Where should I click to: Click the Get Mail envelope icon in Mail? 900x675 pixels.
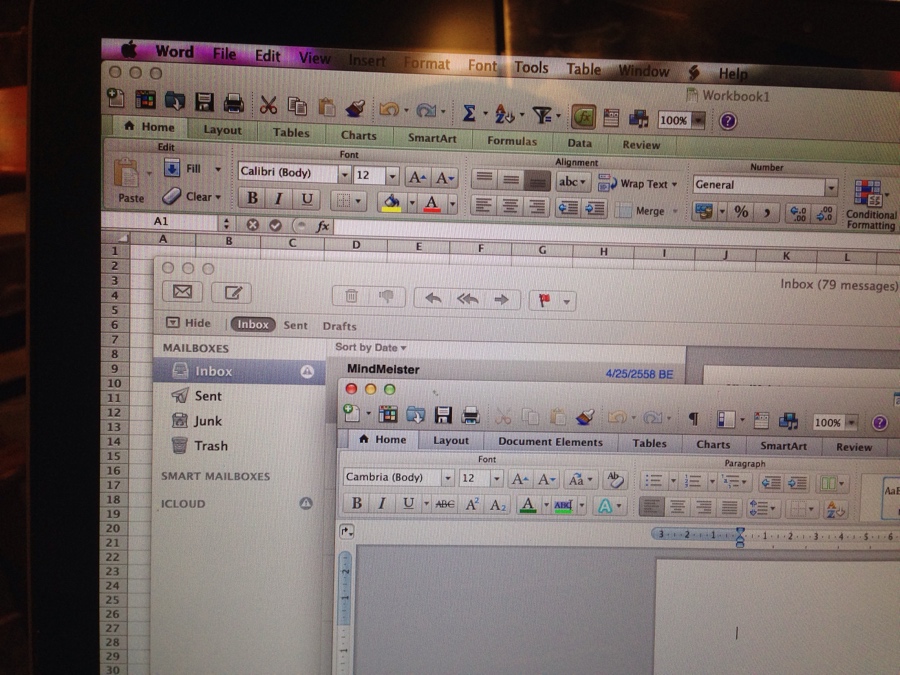[x=183, y=292]
